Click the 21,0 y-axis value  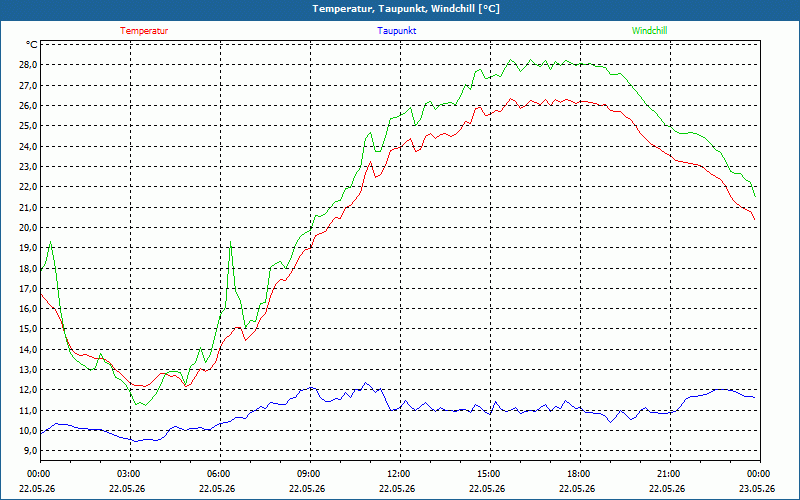[29, 207]
